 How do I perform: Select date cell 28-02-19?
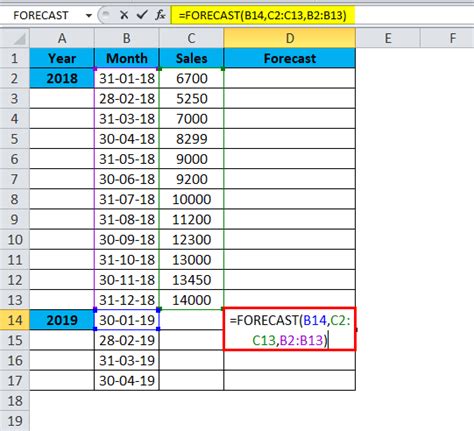pos(127,340)
